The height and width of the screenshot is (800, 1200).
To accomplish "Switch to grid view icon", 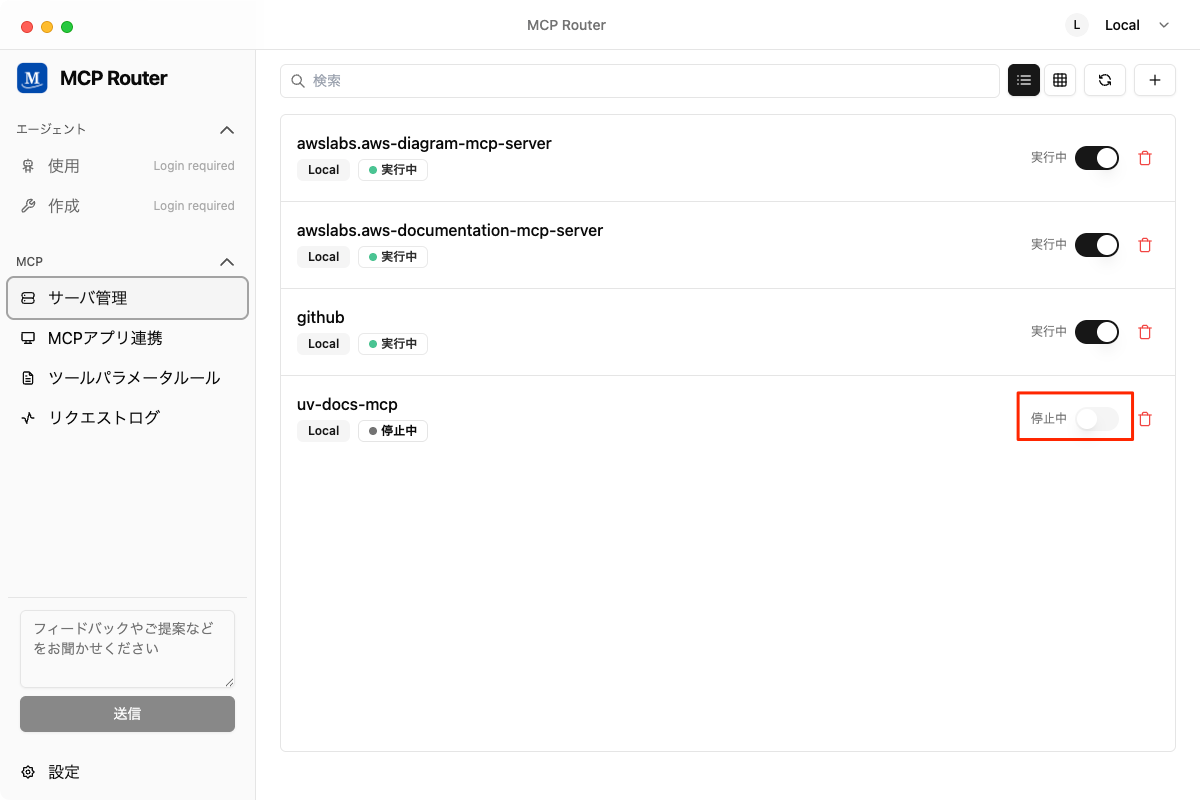I will (1060, 80).
